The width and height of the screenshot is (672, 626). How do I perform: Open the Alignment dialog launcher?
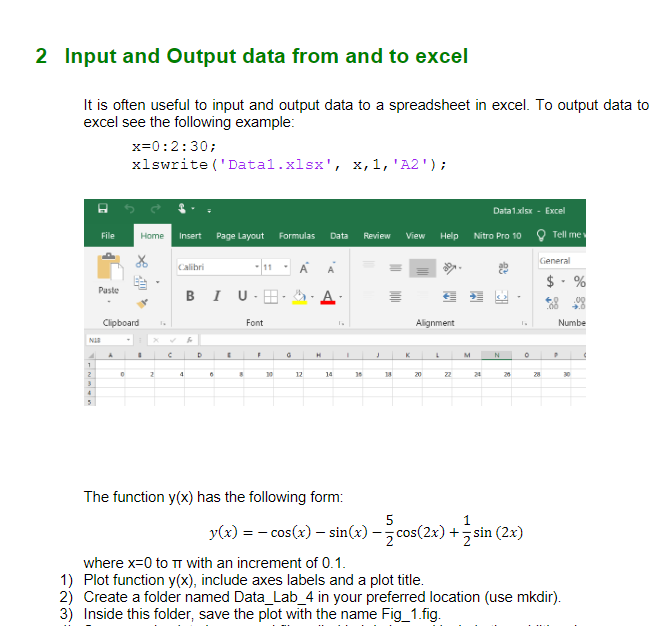[x=524, y=323]
